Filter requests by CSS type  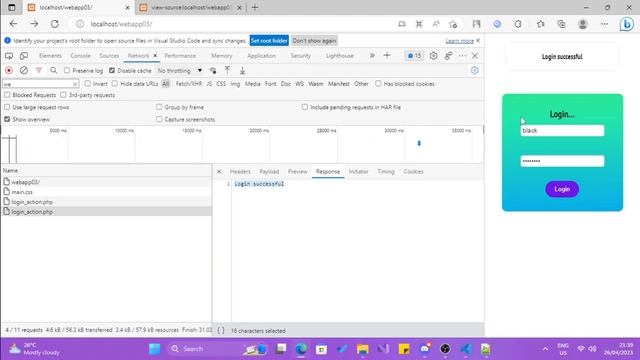221,84
